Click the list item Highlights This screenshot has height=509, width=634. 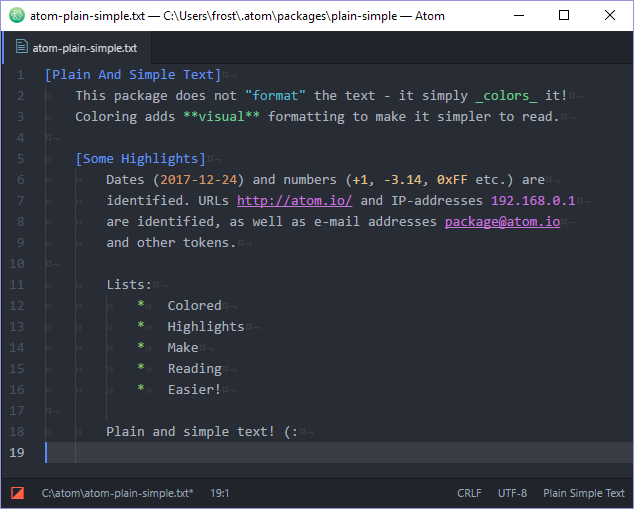click(x=206, y=327)
